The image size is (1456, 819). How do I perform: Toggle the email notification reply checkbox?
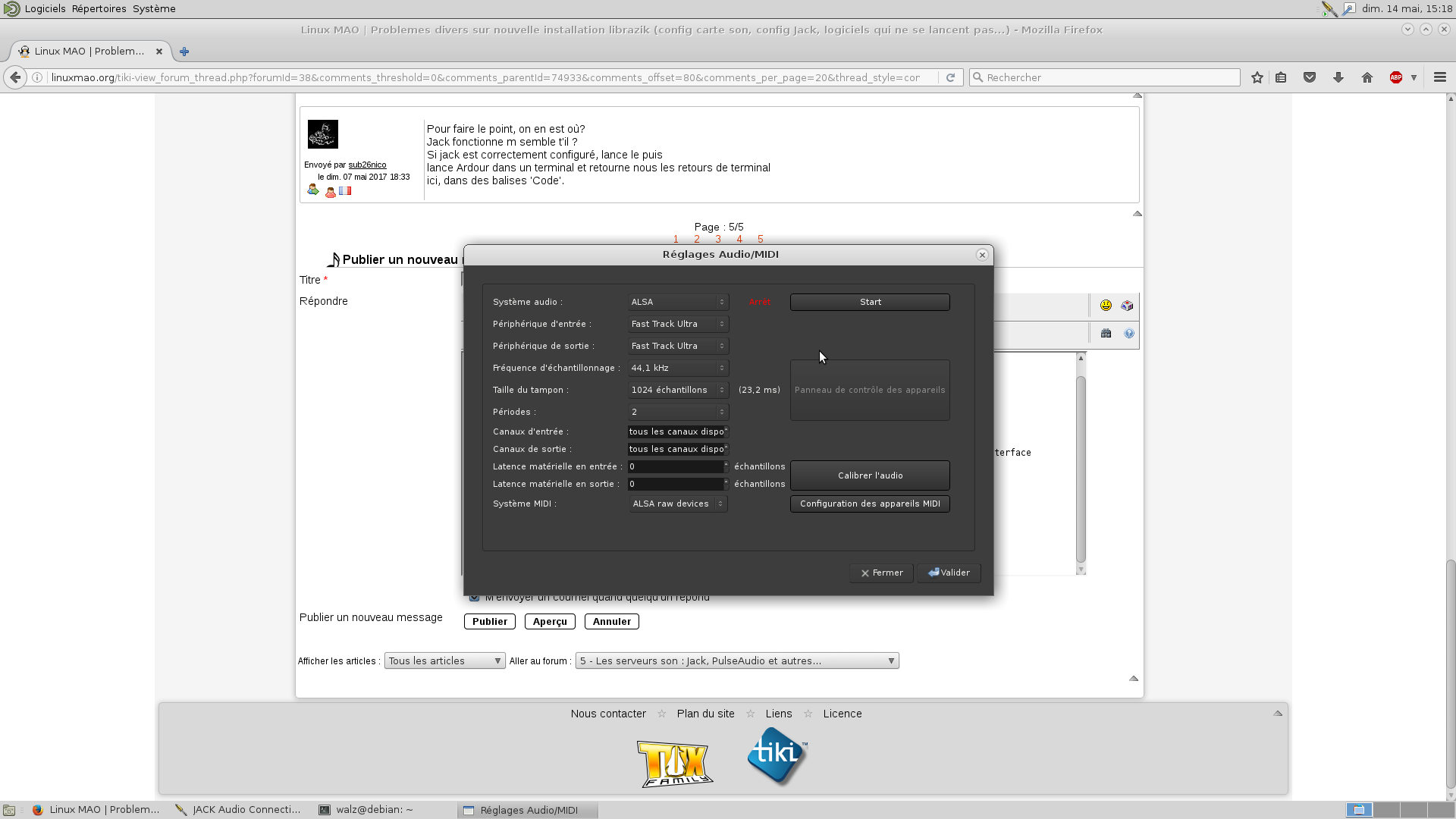pos(475,598)
